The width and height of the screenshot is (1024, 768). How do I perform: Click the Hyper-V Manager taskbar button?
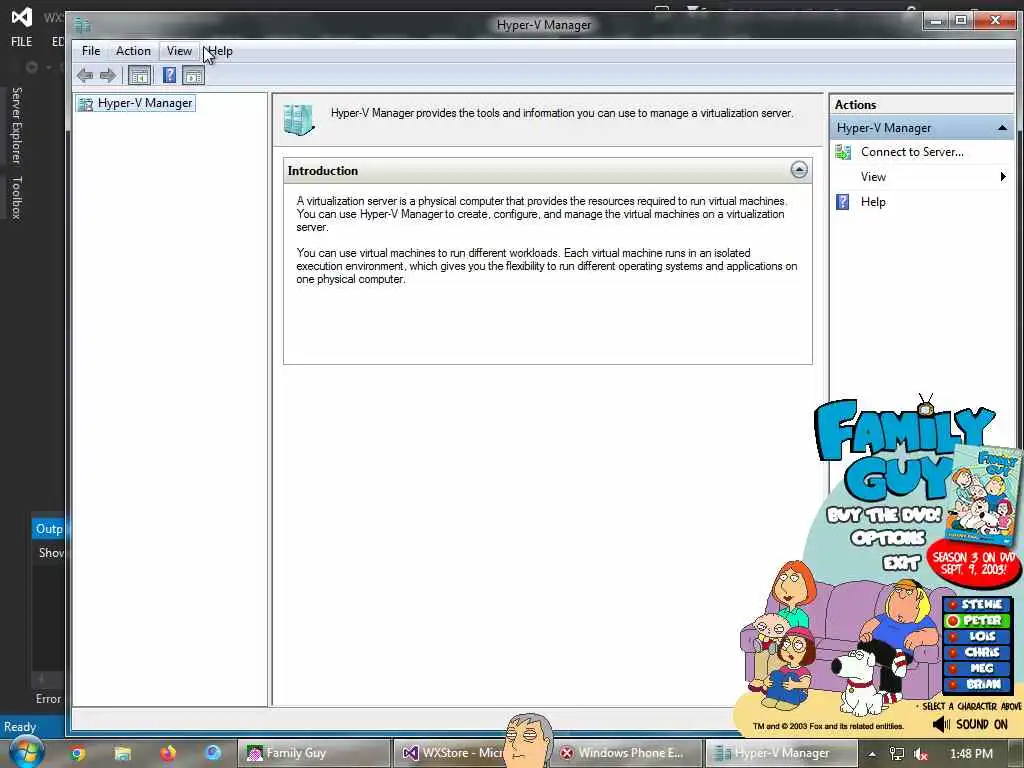781,754
